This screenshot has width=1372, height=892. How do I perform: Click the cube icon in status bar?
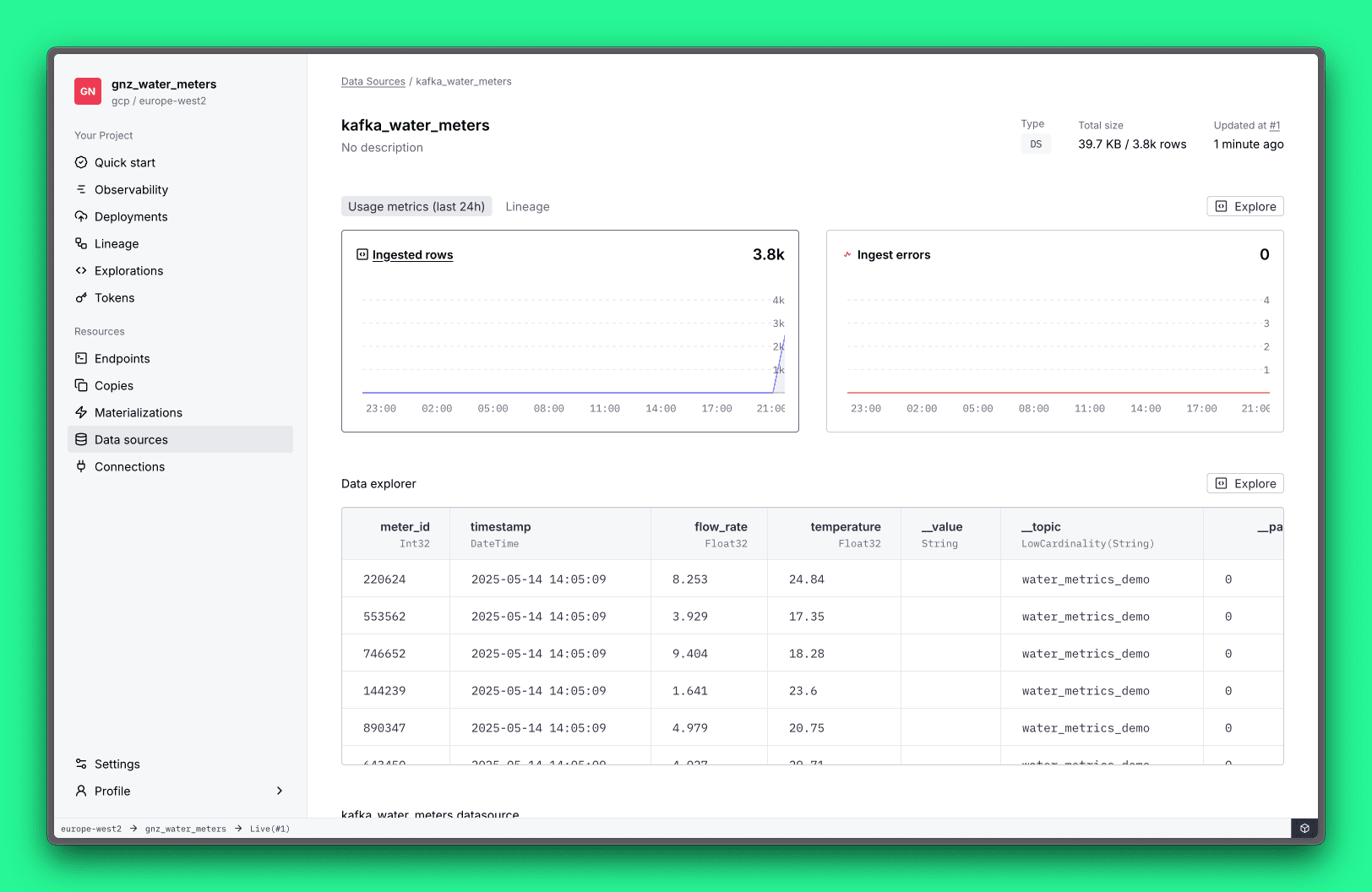coord(1304,829)
